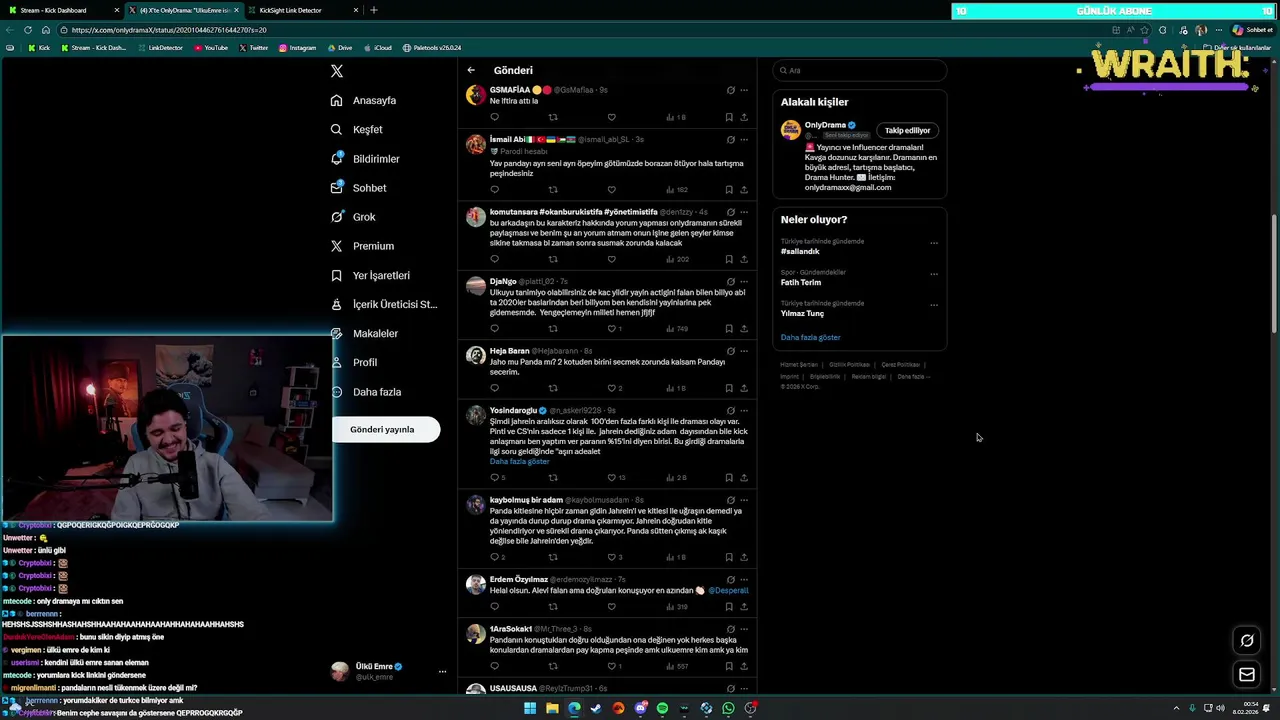1280x720 pixels.
Task: Repost Heja Baran's post
Action: click(553, 388)
